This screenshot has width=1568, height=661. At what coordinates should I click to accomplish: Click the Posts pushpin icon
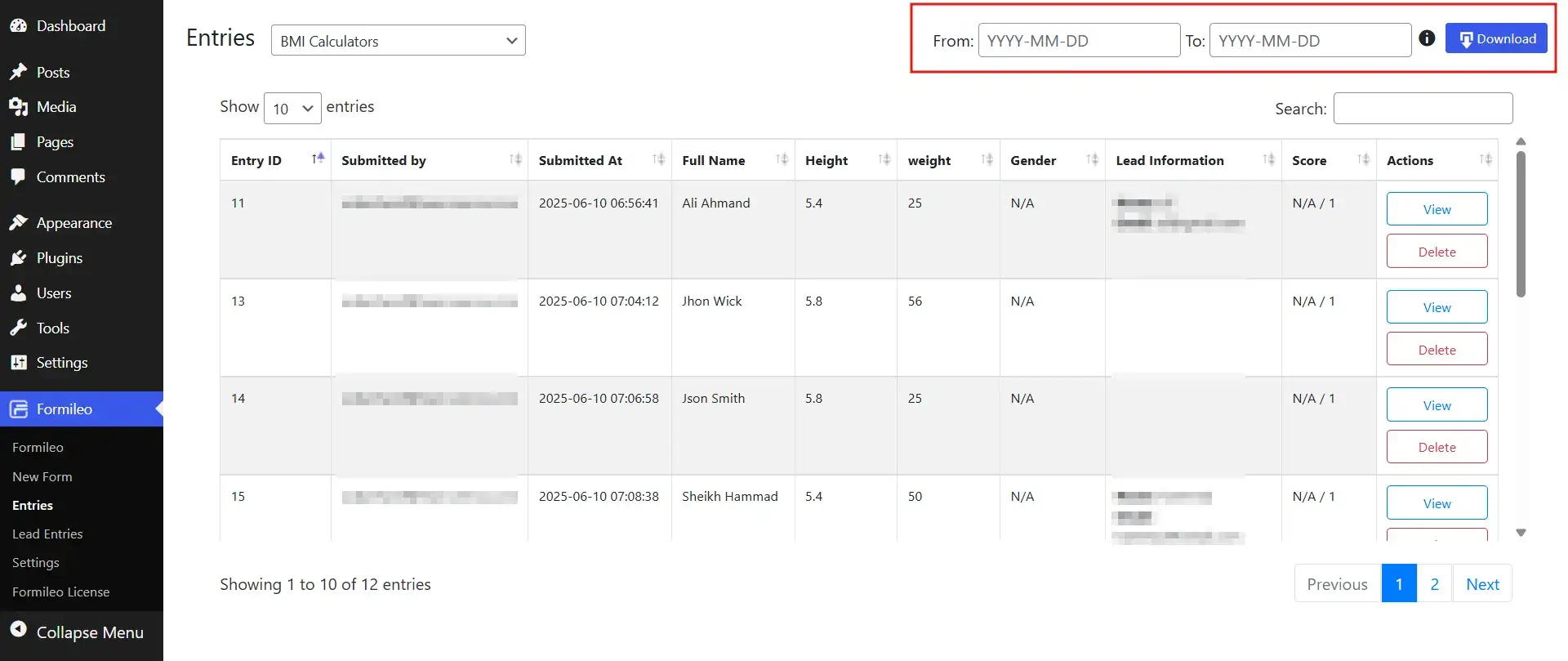(x=18, y=73)
